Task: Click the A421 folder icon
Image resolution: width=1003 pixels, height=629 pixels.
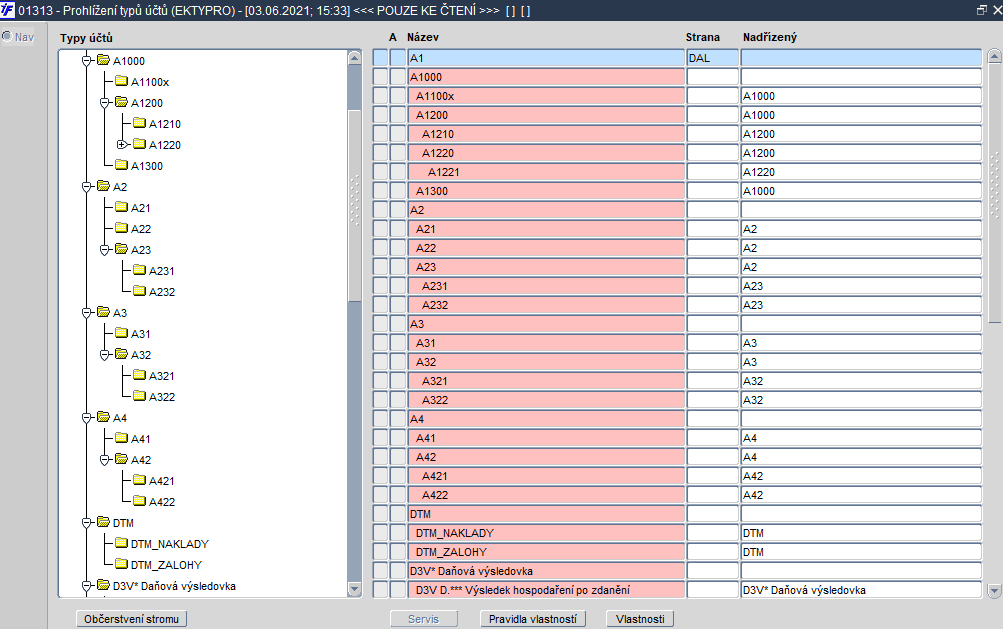Action: coord(139,480)
